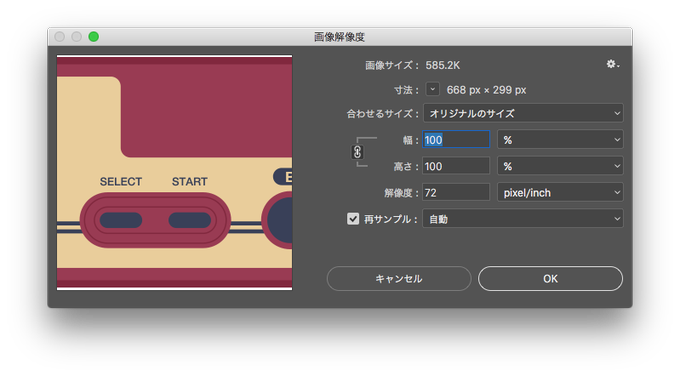
Task: Click the 幅 width input field
Action: (x=456, y=140)
